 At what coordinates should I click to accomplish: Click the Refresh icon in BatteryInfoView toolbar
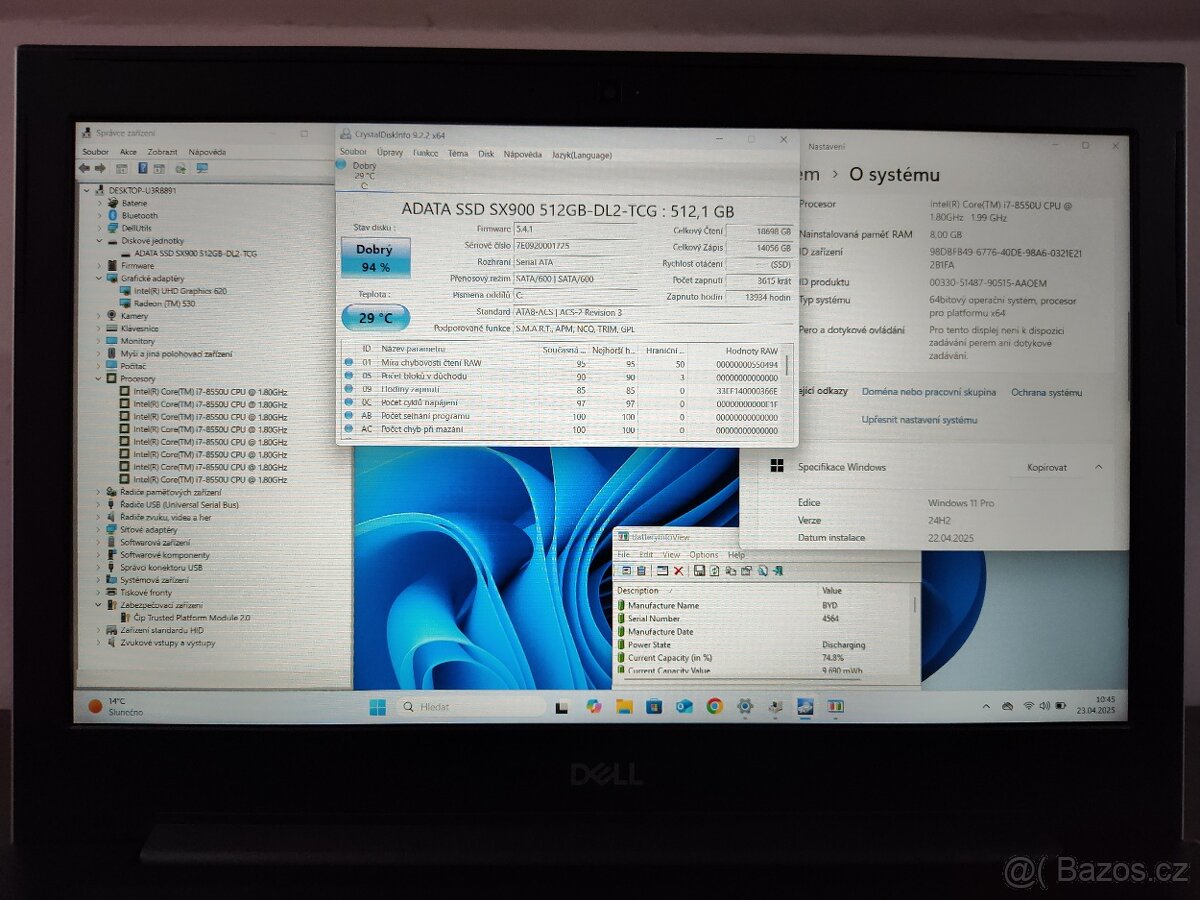[716, 571]
